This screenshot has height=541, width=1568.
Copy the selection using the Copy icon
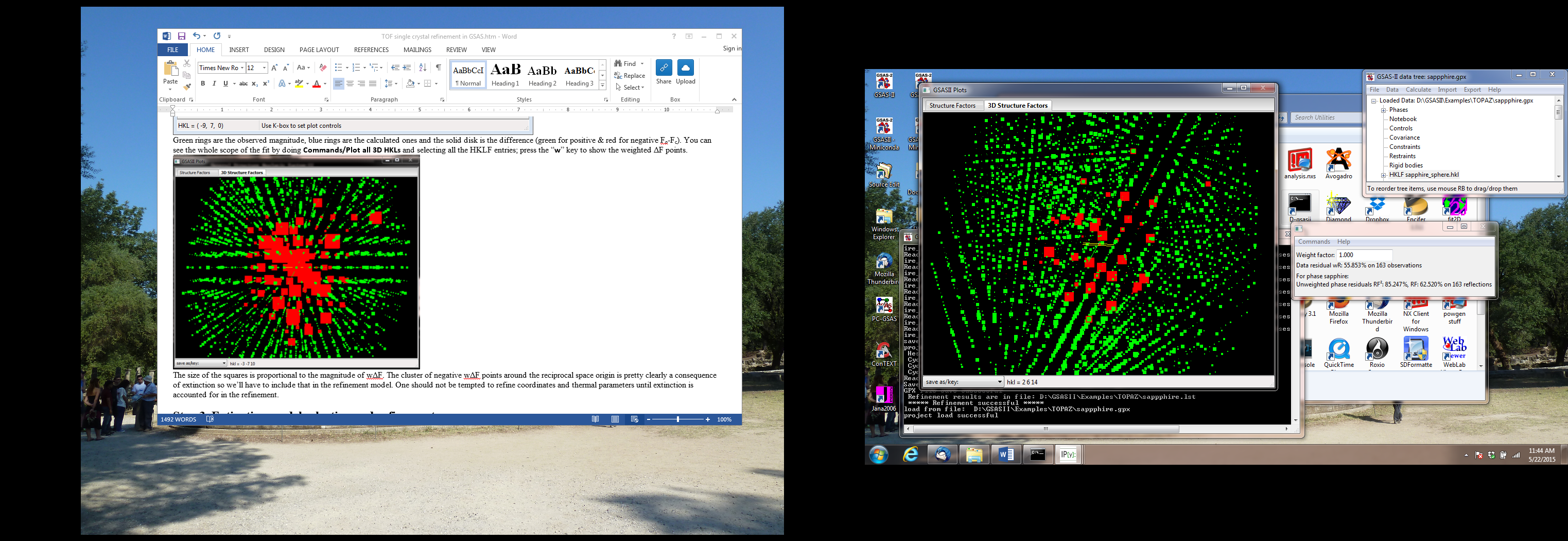[x=187, y=75]
